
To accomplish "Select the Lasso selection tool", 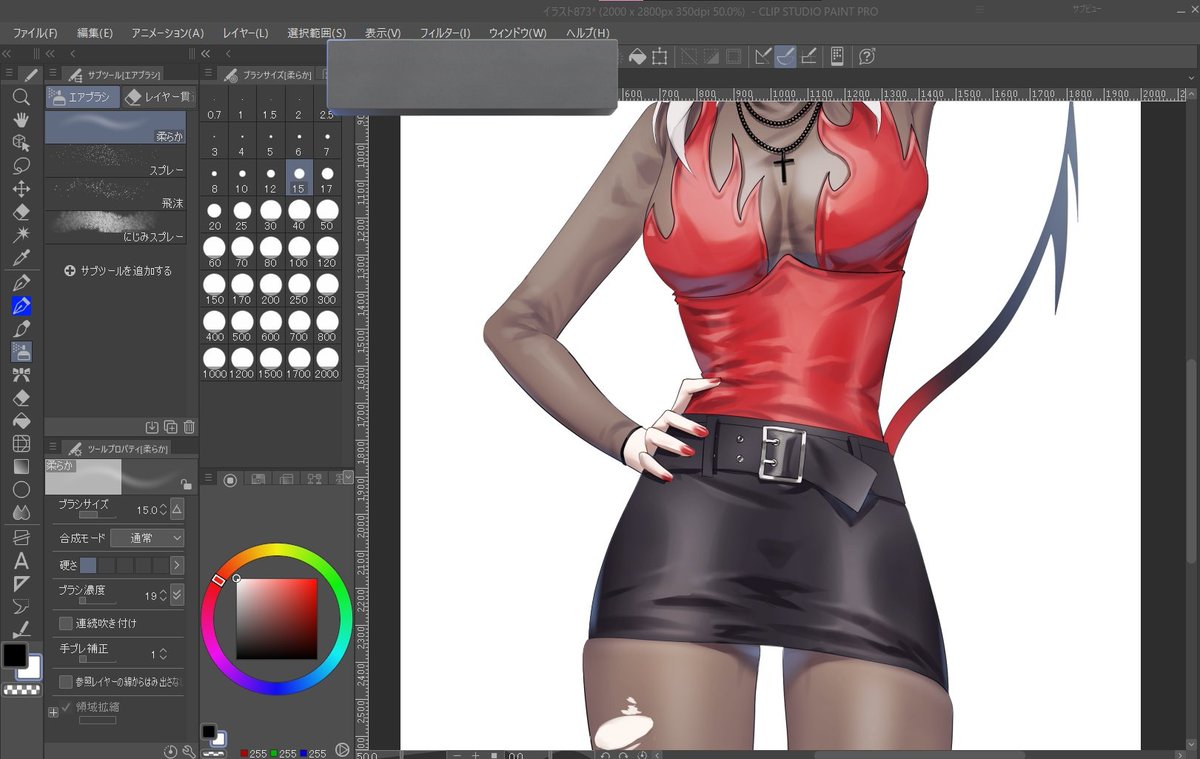I will 20,166.
